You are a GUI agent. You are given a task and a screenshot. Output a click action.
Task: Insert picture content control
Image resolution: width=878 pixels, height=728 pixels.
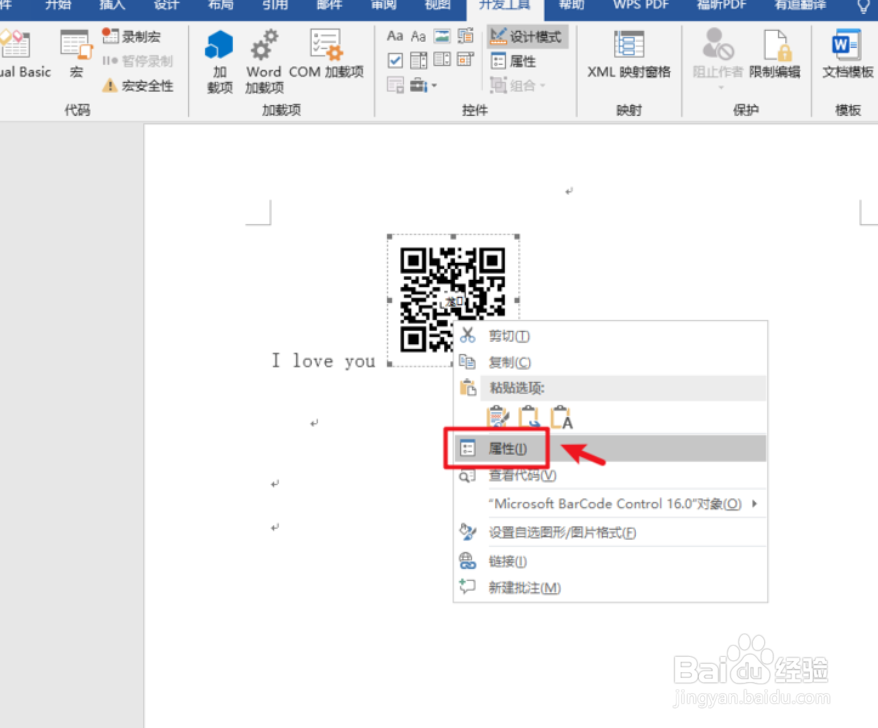[x=442, y=36]
